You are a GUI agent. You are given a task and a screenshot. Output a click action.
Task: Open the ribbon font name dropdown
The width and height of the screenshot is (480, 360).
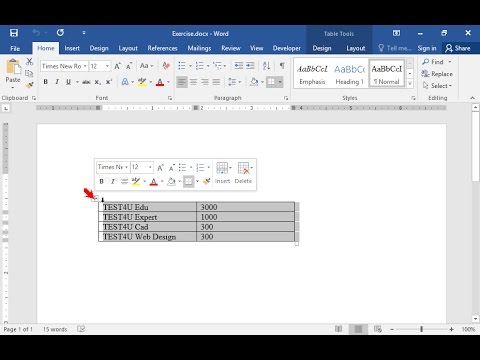click(x=85, y=66)
